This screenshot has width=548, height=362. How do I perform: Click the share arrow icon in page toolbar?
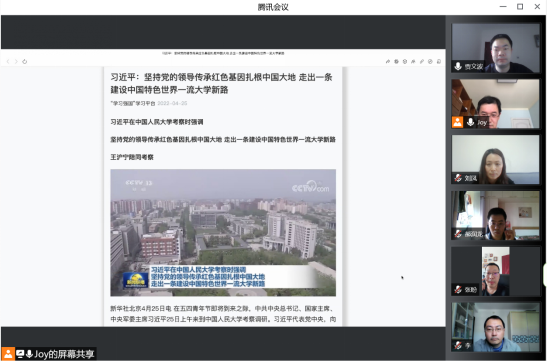[x=388, y=61]
